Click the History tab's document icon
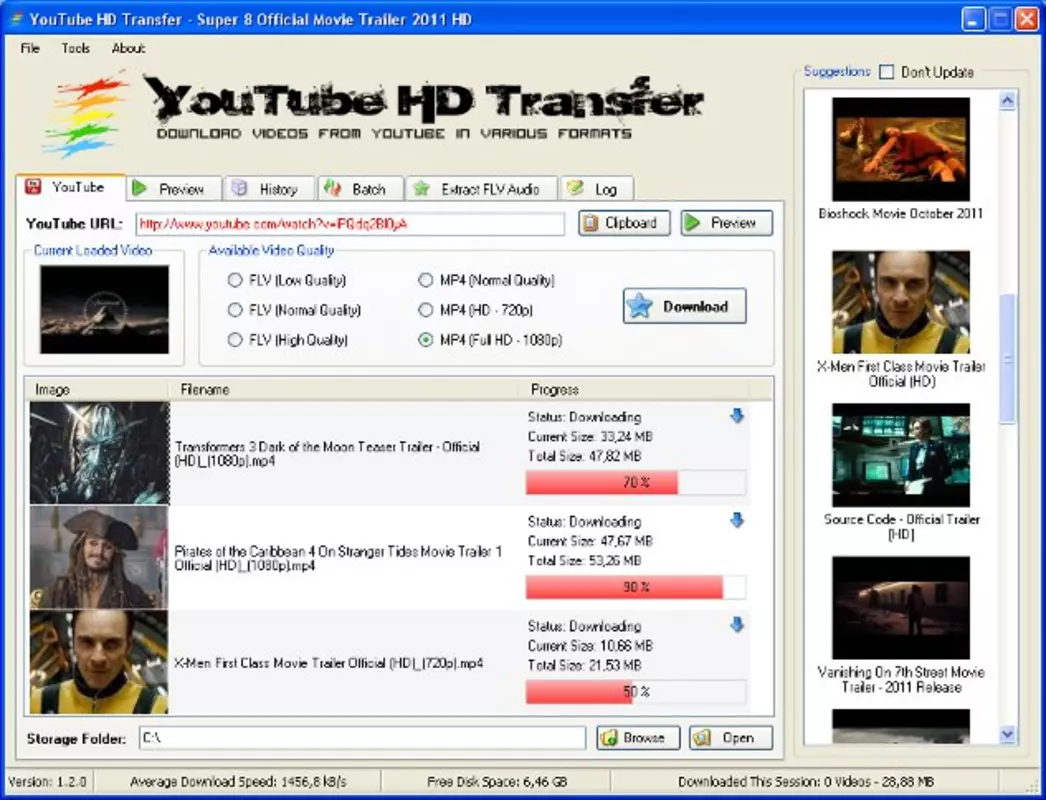This screenshot has width=1046, height=800. point(239,188)
